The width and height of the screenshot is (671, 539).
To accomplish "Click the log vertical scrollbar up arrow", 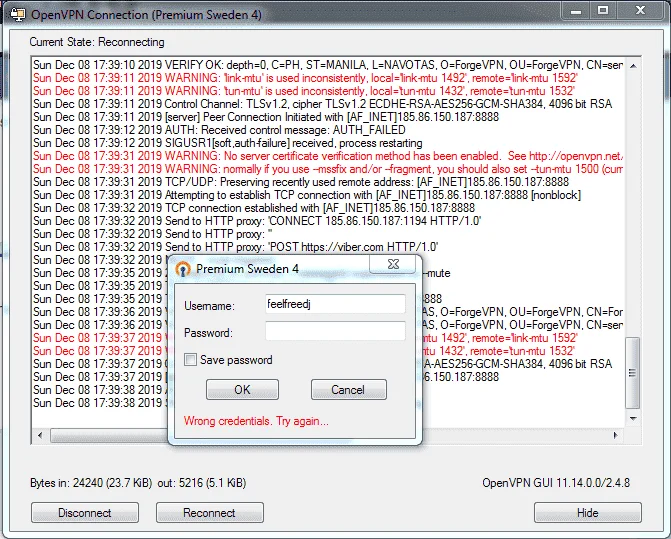I will [x=633, y=66].
